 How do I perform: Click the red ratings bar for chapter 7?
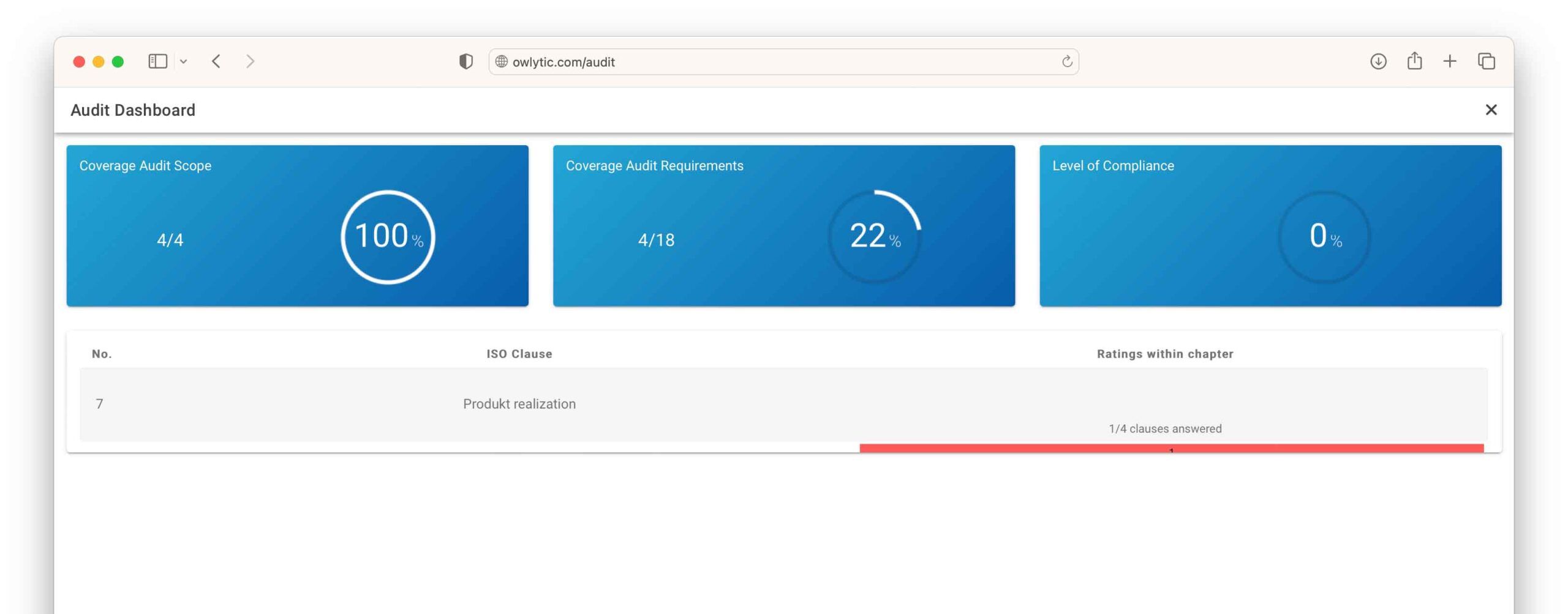[x=1171, y=448]
